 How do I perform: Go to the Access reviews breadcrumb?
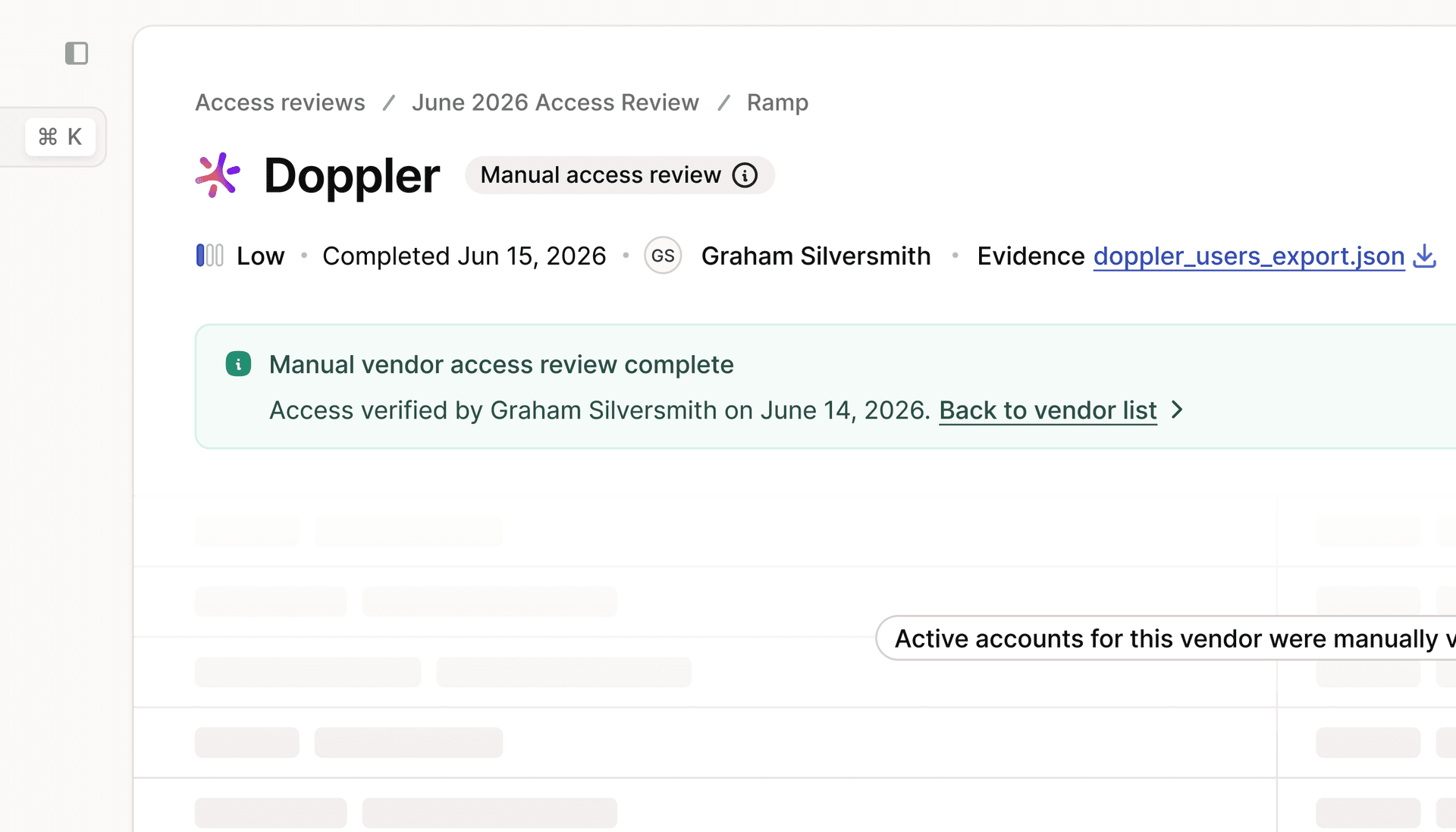click(280, 102)
